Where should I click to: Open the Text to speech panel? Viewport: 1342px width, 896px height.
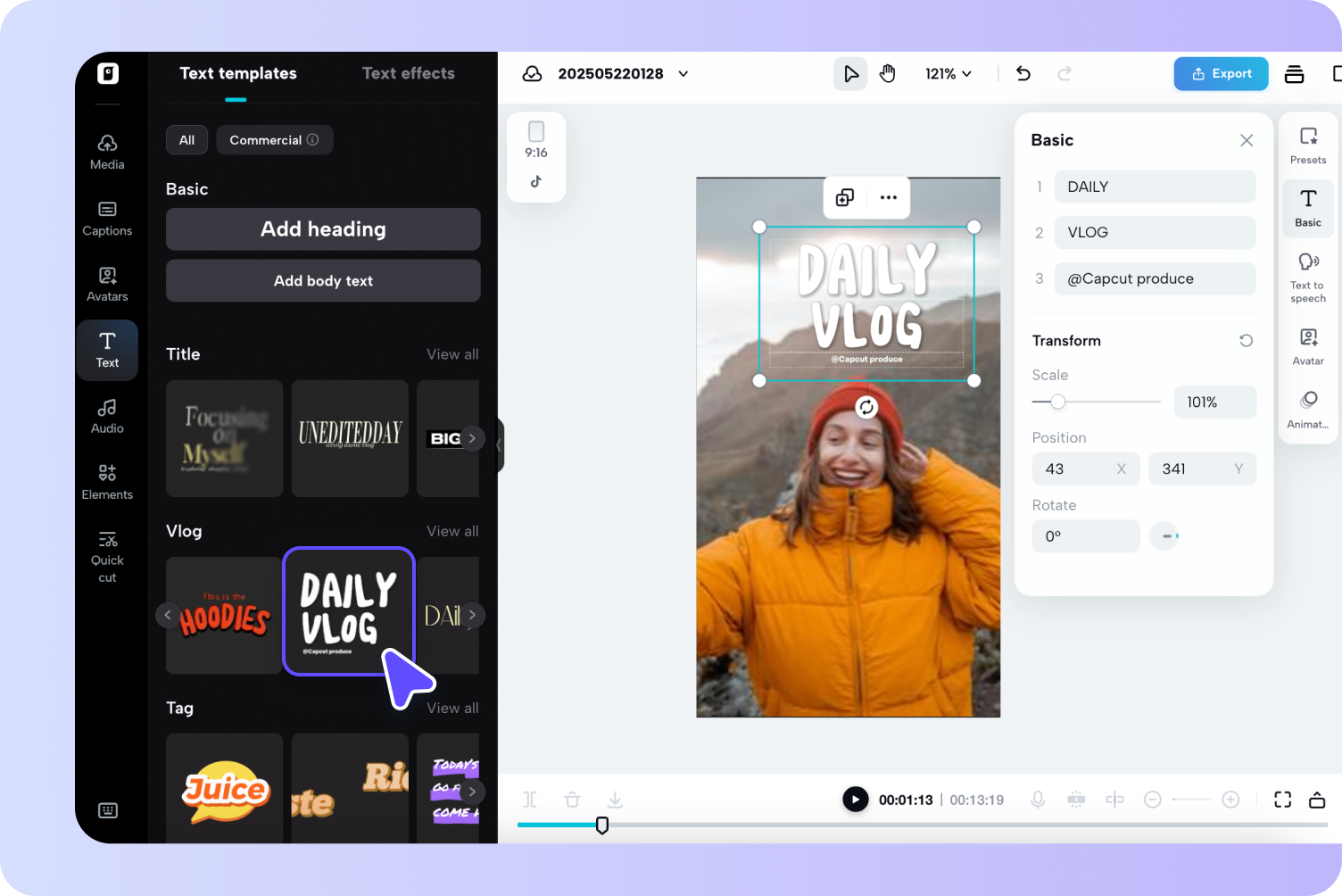click(1307, 277)
